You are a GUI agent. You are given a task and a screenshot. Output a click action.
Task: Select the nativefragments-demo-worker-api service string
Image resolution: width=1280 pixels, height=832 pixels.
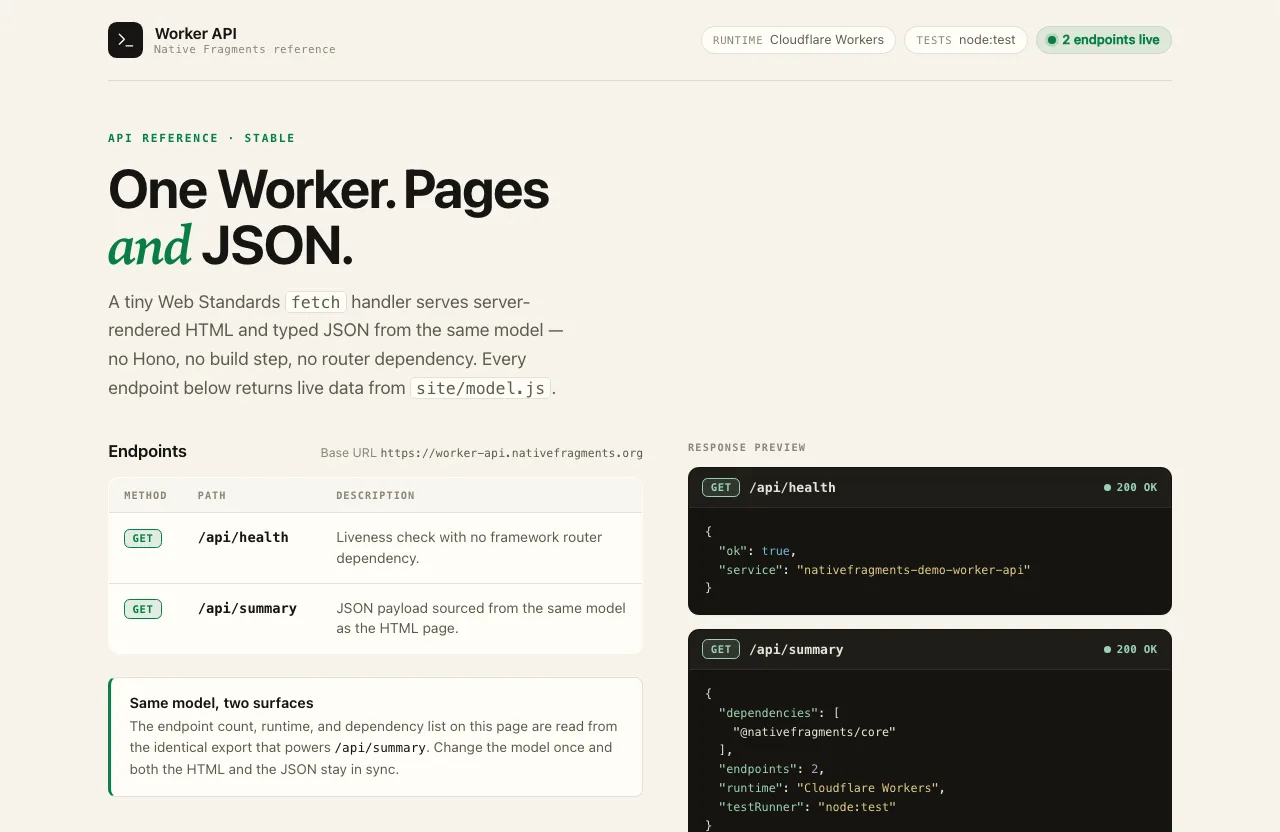click(x=913, y=569)
